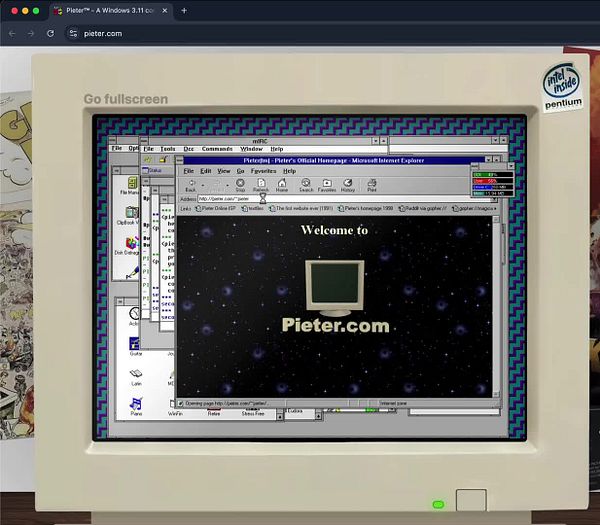The height and width of the screenshot is (525, 600).
Task: Click the green CPU meter bar
Action: [x=493, y=175]
